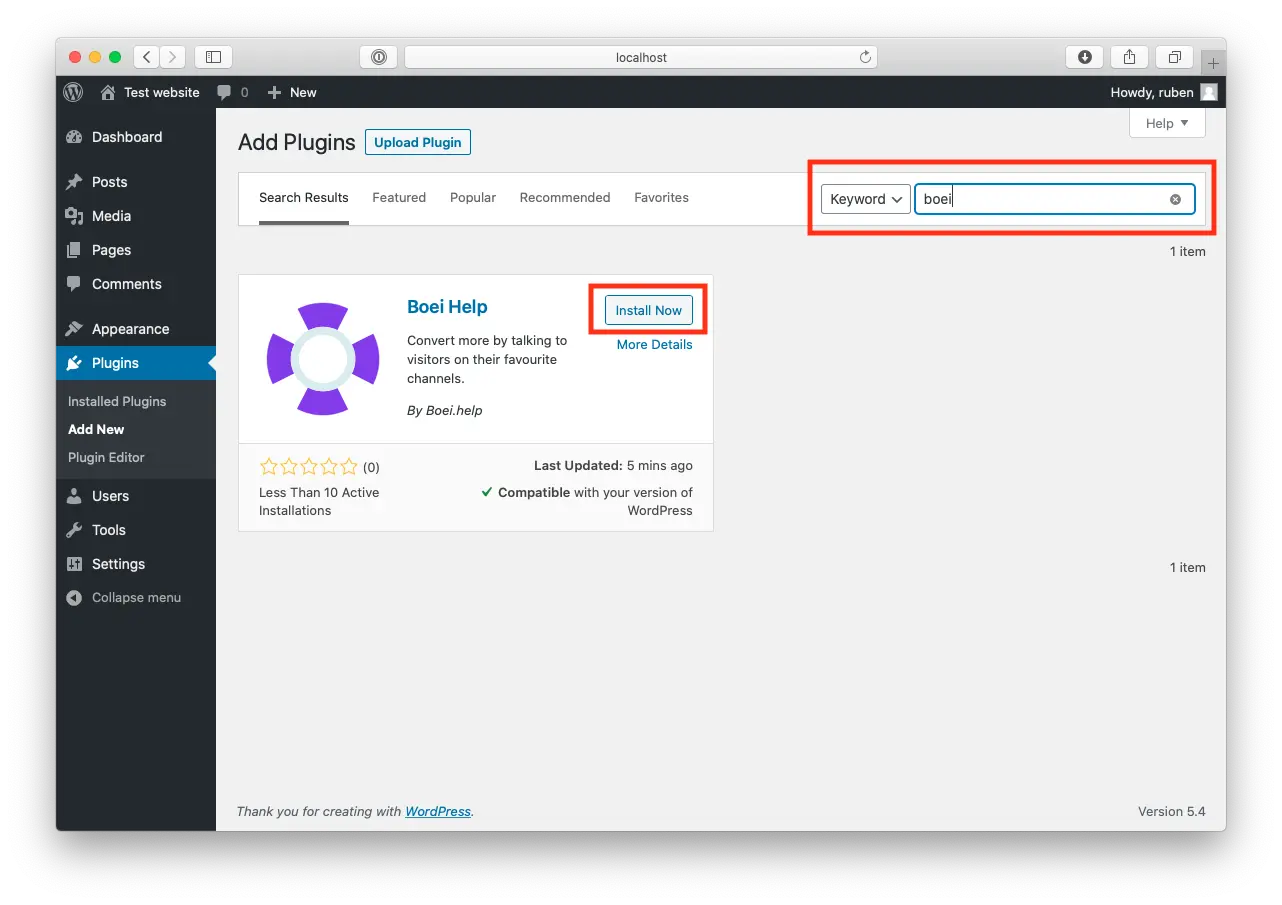This screenshot has width=1282, height=905.
Task: Open Comments via the speech bubble icon
Action: tap(74, 284)
